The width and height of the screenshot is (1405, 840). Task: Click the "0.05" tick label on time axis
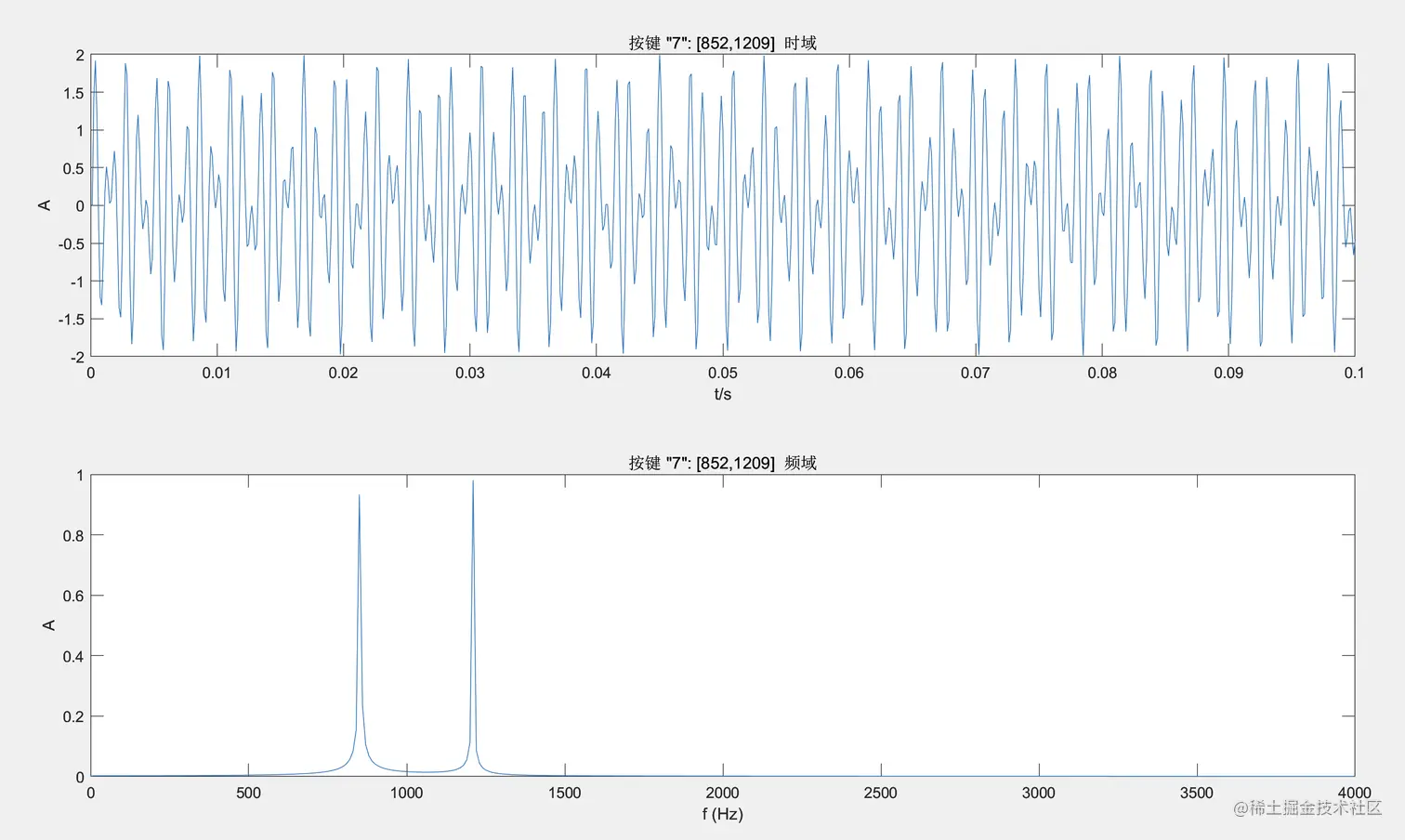tap(722, 373)
